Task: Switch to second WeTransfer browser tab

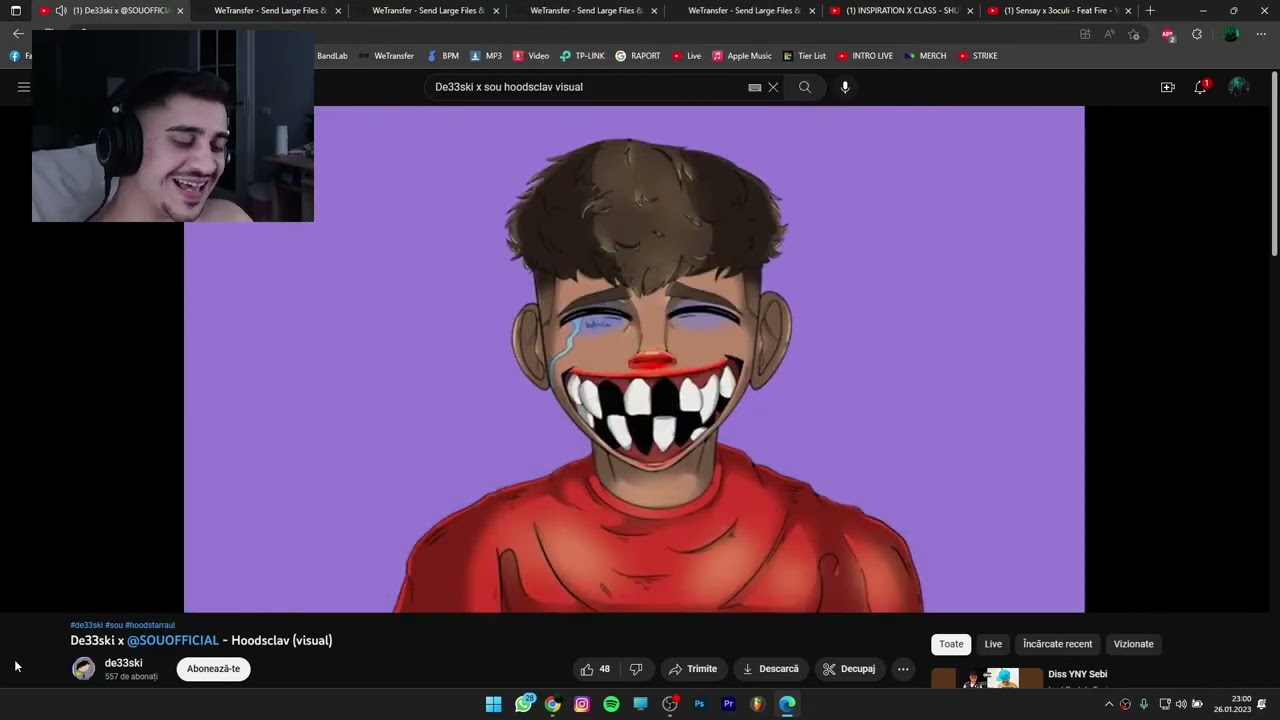Action: pos(428,11)
